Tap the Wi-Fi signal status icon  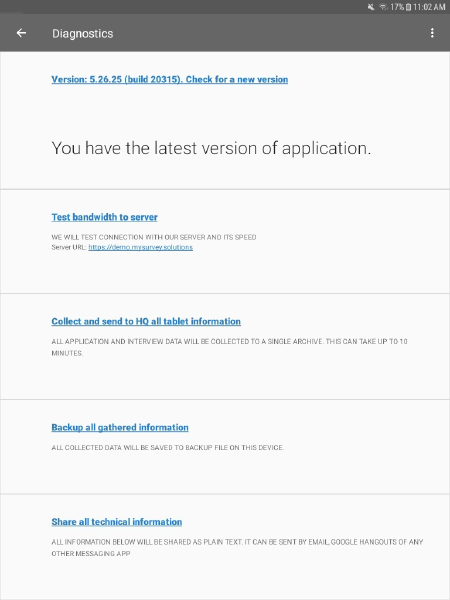tap(383, 7)
